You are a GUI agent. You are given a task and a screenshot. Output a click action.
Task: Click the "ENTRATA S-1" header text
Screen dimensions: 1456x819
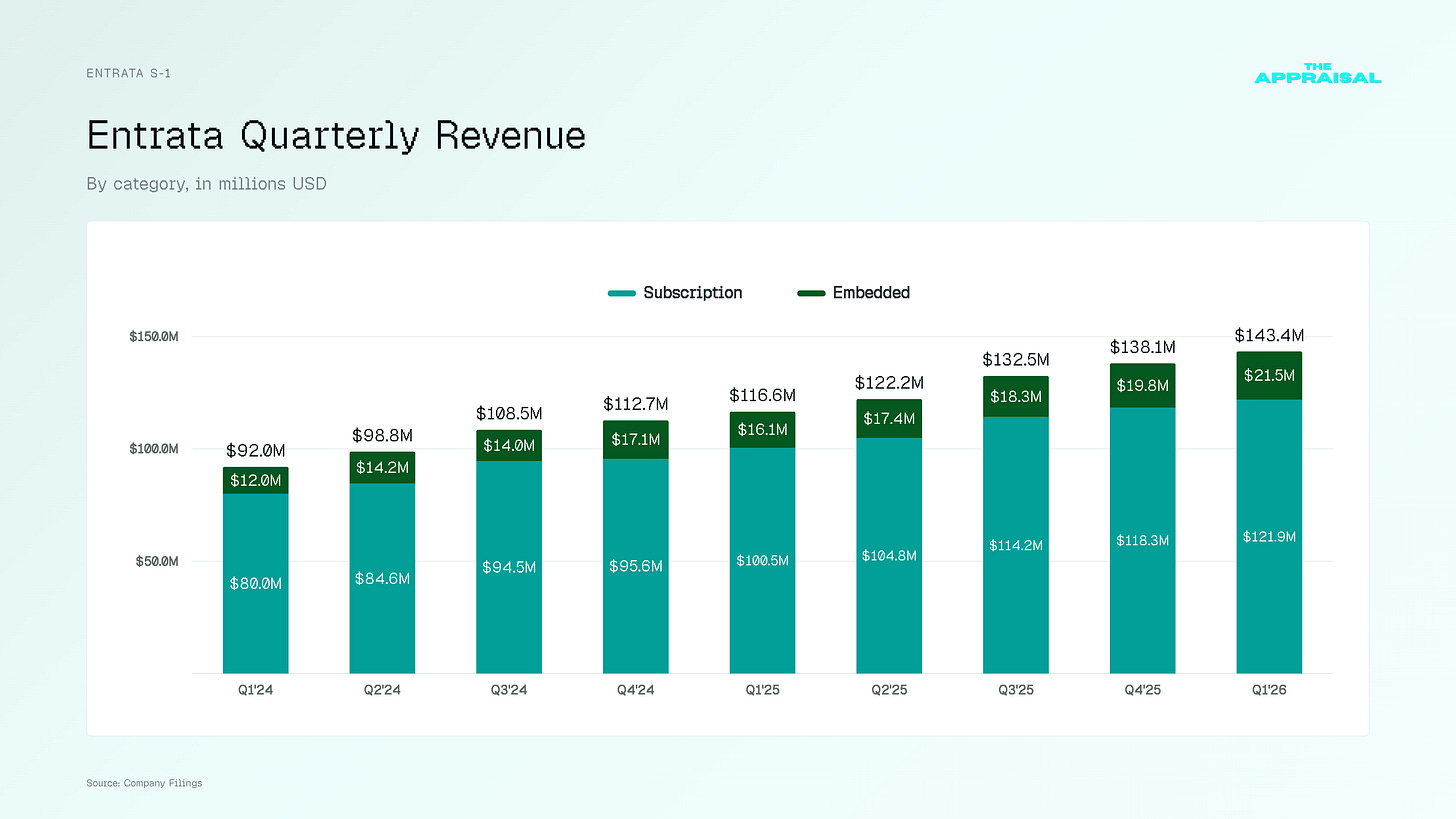(x=129, y=73)
